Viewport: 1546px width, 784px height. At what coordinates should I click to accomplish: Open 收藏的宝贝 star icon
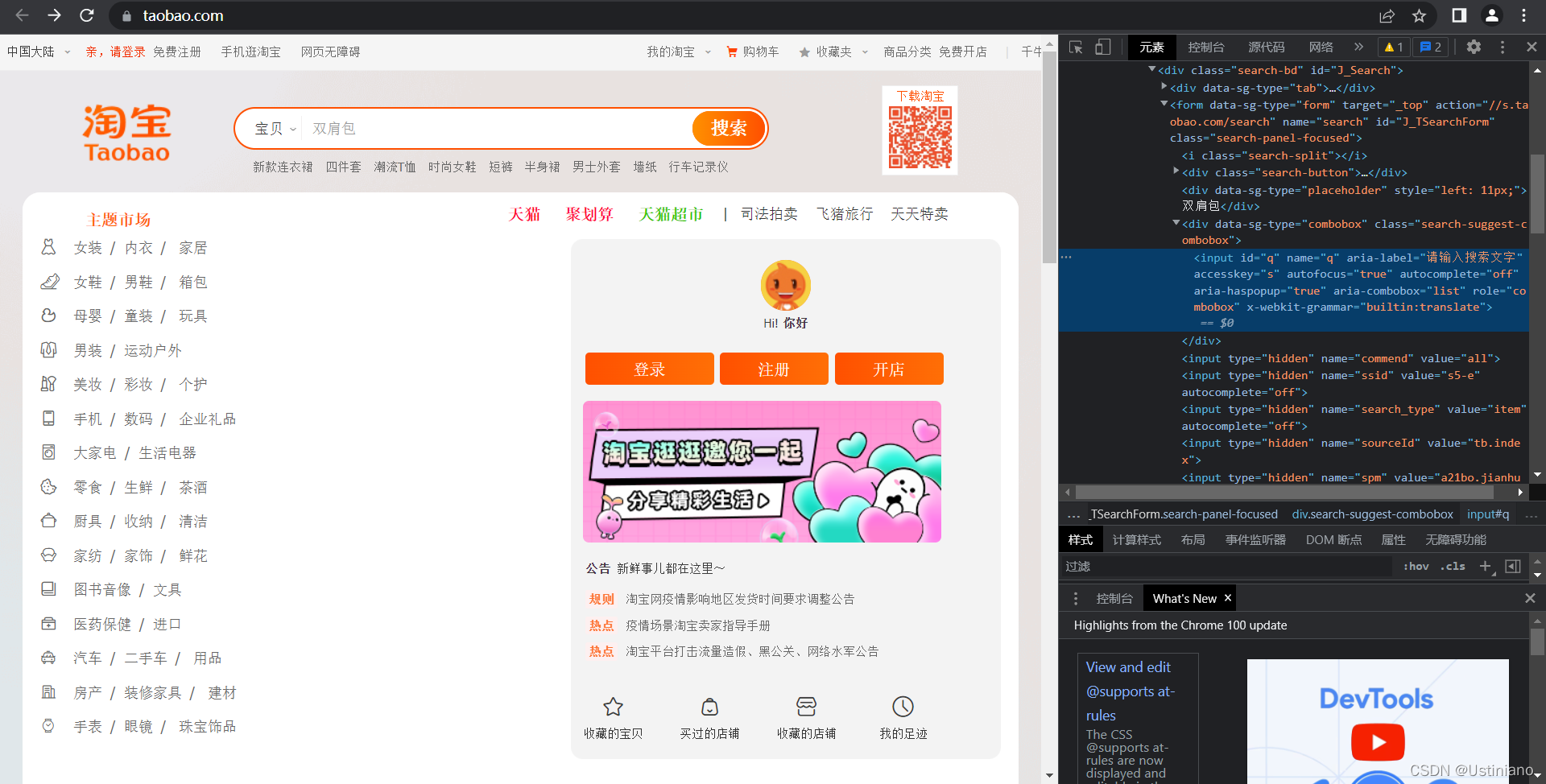coord(614,707)
